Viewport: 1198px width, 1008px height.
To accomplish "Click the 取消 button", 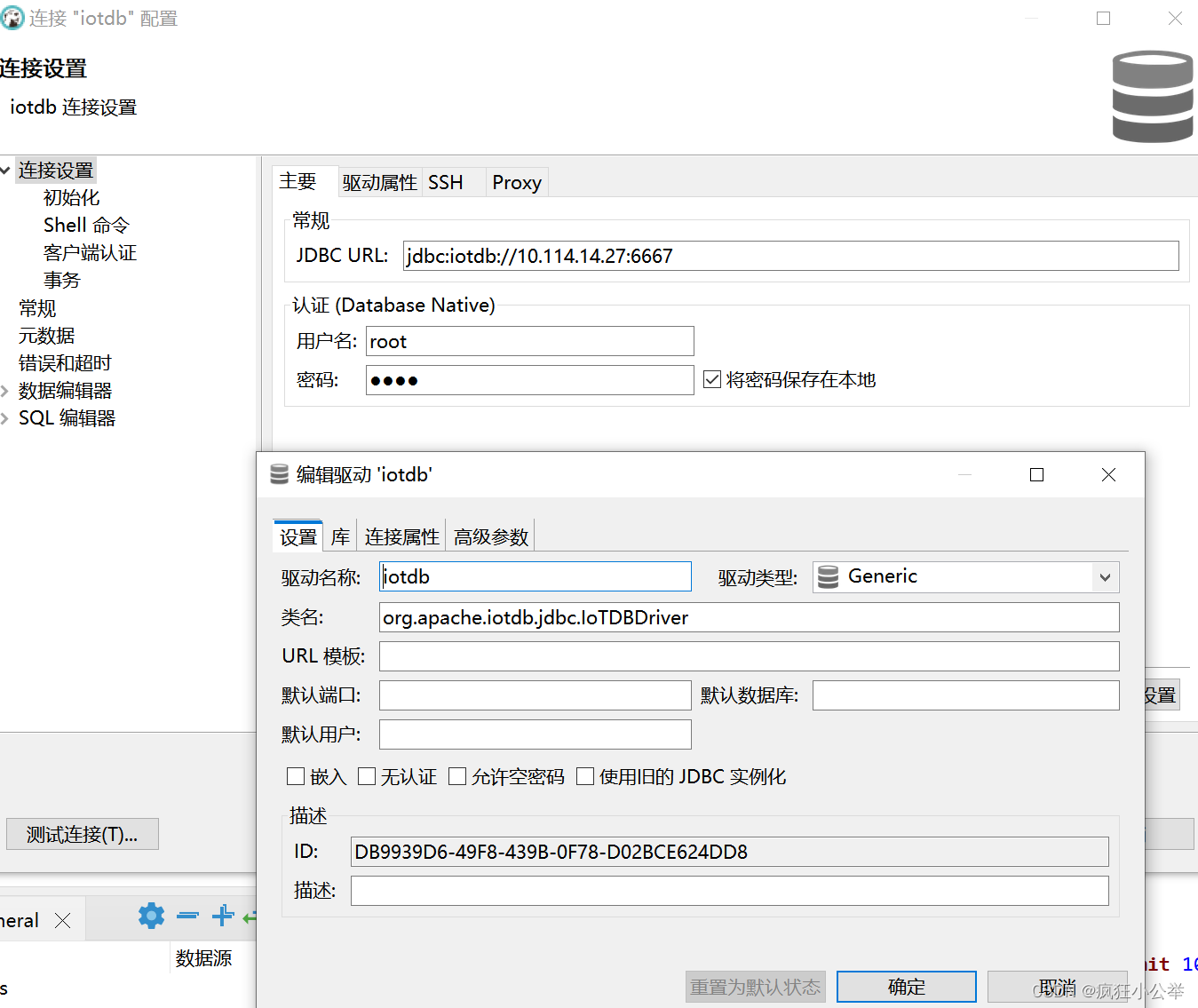I will coord(1058,987).
